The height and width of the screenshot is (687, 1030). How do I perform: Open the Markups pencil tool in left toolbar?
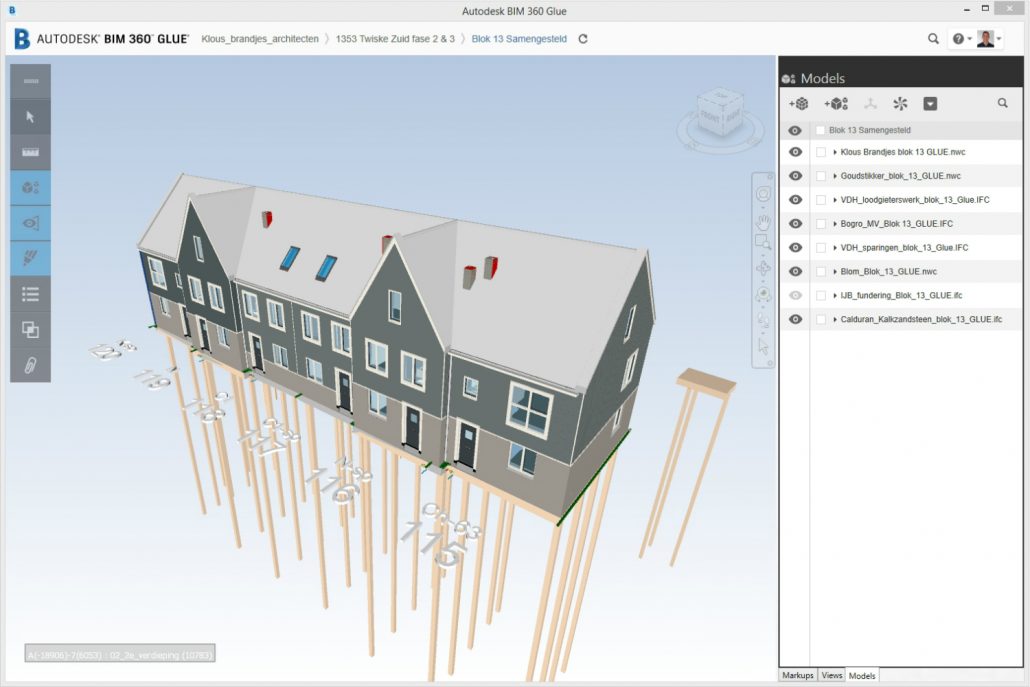pyautogui.click(x=30, y=259)
